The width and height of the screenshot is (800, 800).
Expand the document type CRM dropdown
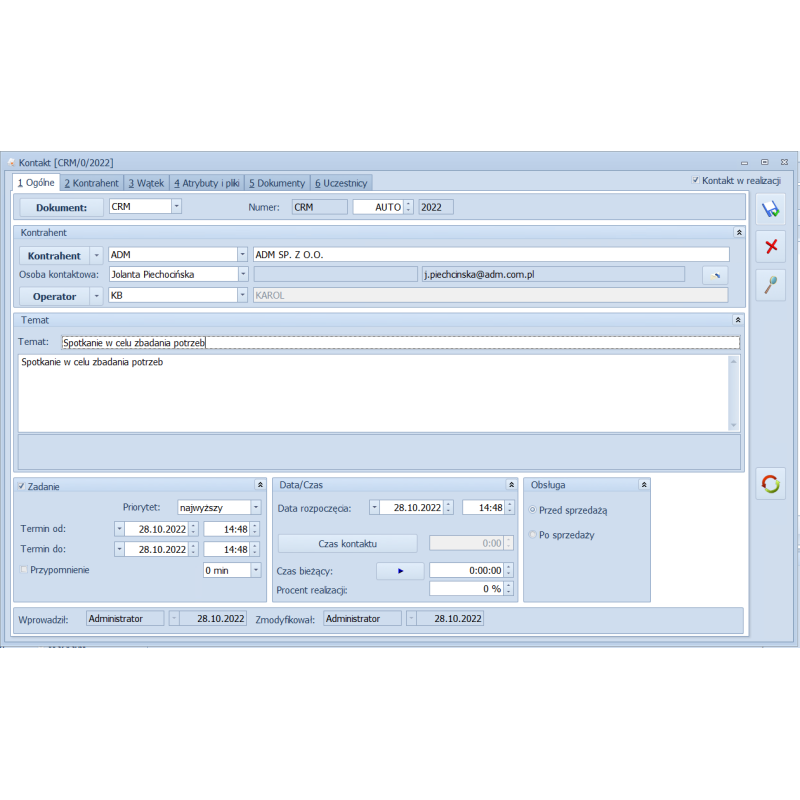point(176,207)
